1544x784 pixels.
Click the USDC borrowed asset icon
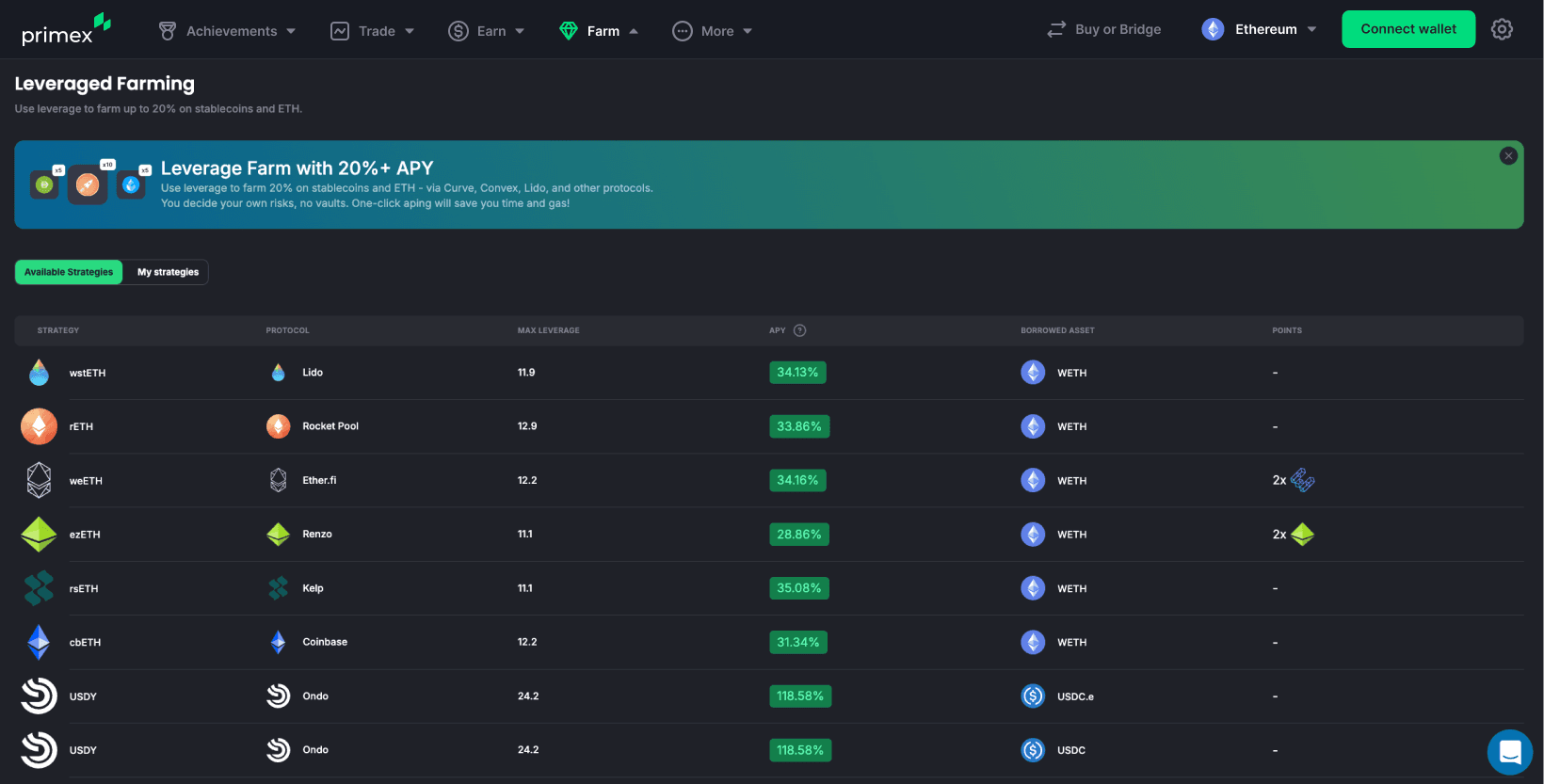click(x=1033, y=750)
